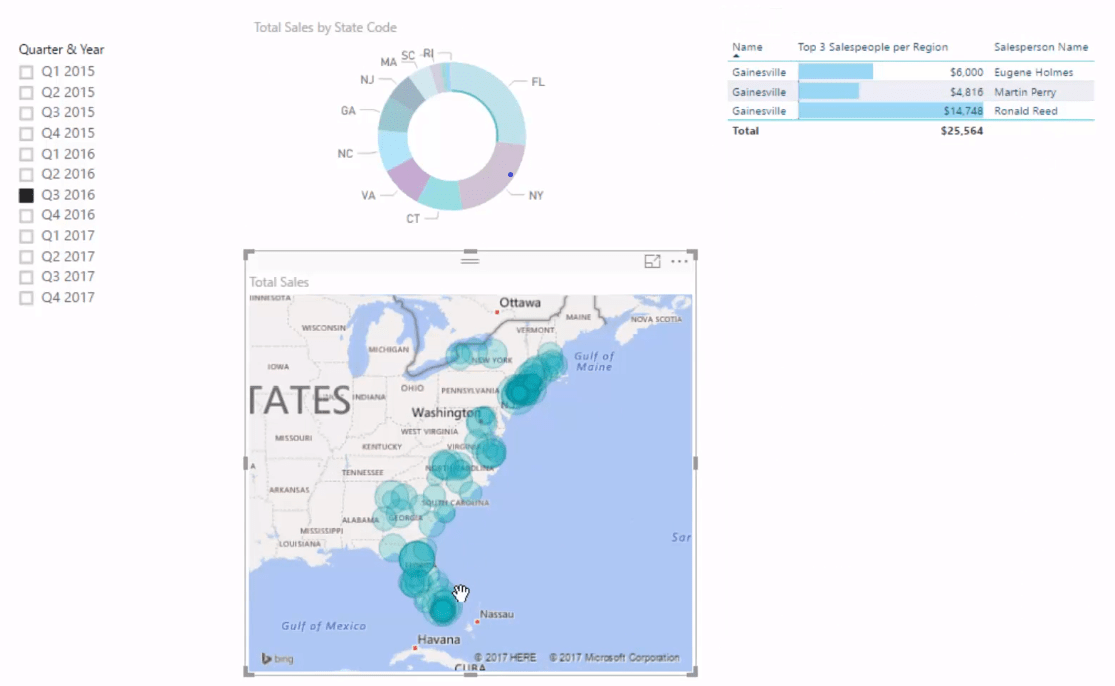Sort table by the Name column header
Image resolution: width=1115 pixels, height=686 pixels.
pyautogui.click(x=747, y=47)
